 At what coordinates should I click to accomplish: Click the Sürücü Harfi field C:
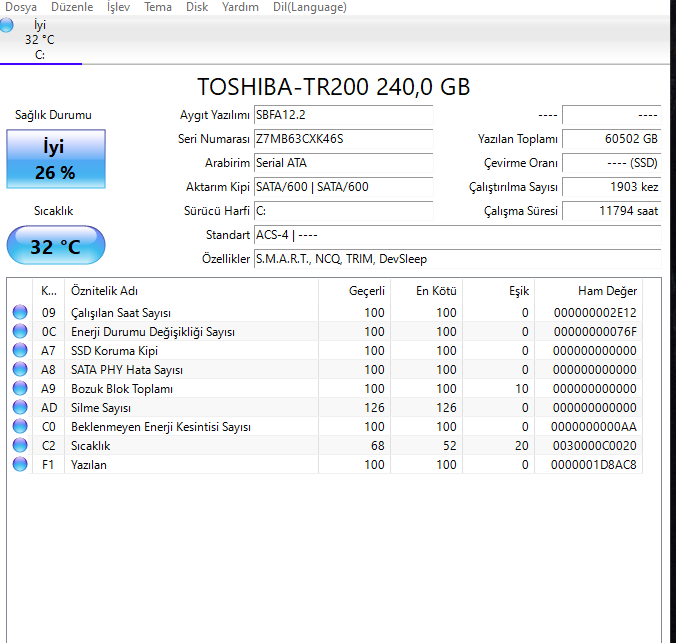(344, 211)
